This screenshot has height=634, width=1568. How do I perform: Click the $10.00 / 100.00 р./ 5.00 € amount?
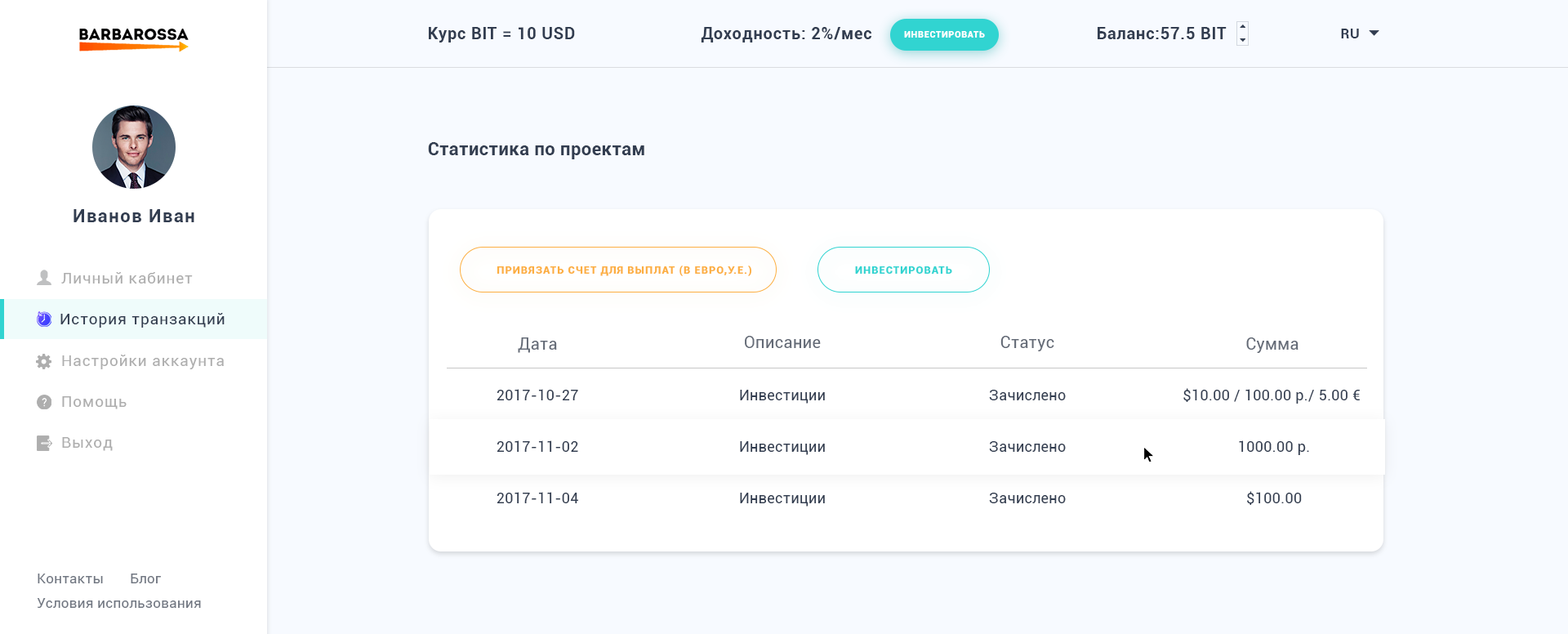pos(1272,395)
